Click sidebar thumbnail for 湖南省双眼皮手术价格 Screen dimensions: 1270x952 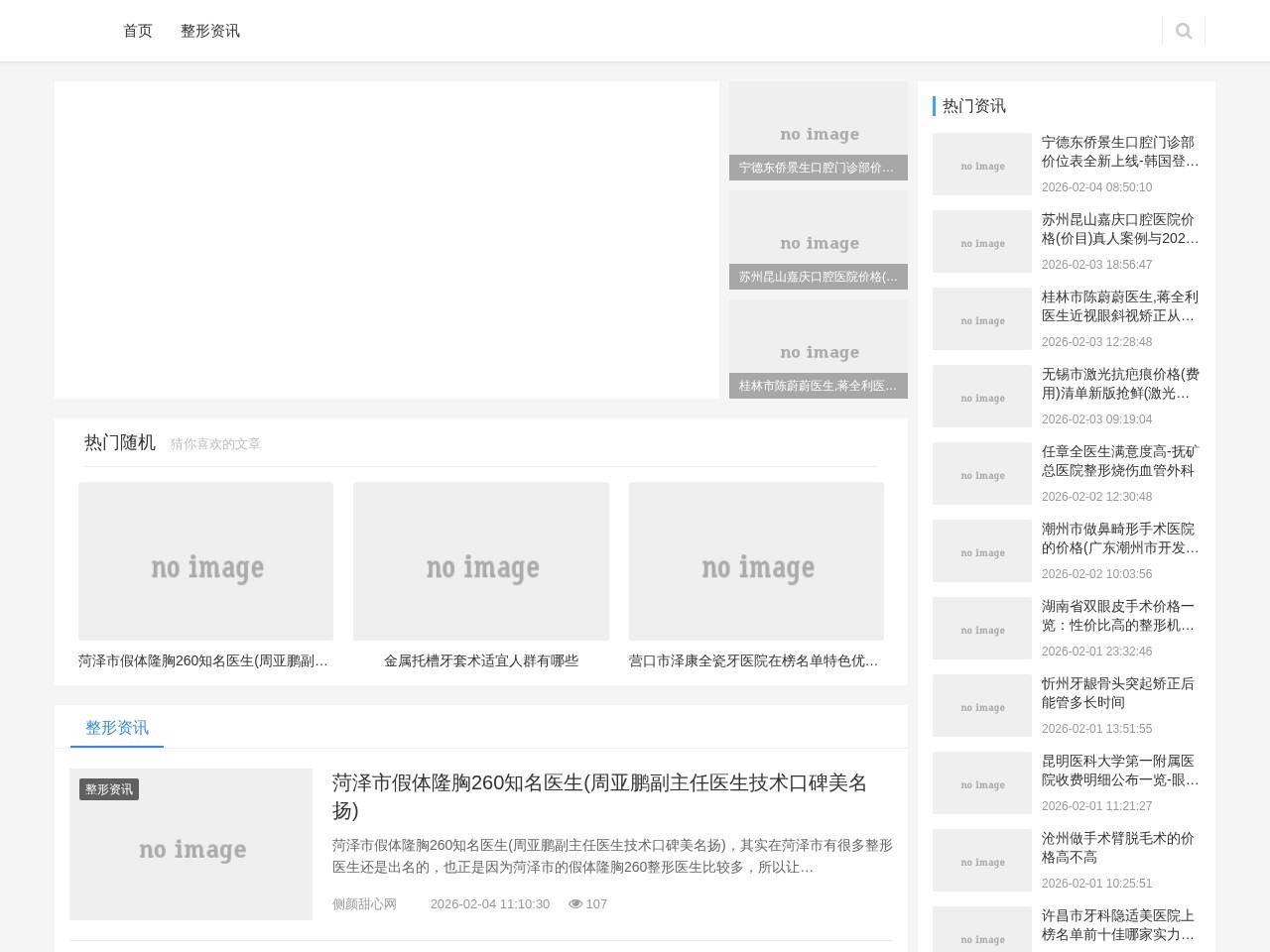click(982, 628)
